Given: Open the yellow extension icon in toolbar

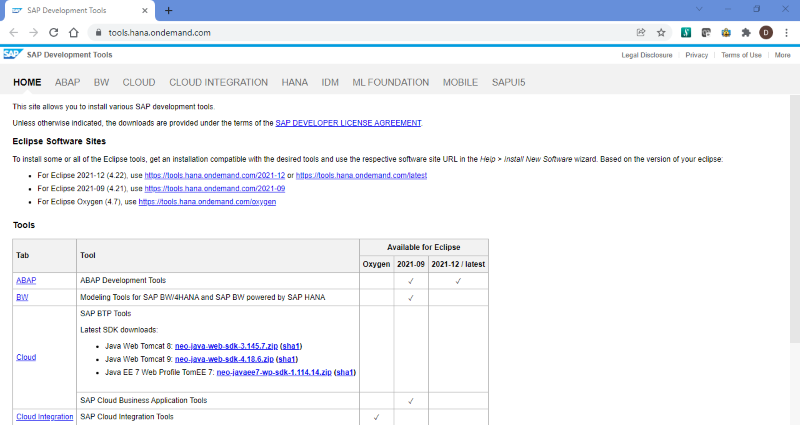Looking at the screenshot, I should click(x=726, y=33).
